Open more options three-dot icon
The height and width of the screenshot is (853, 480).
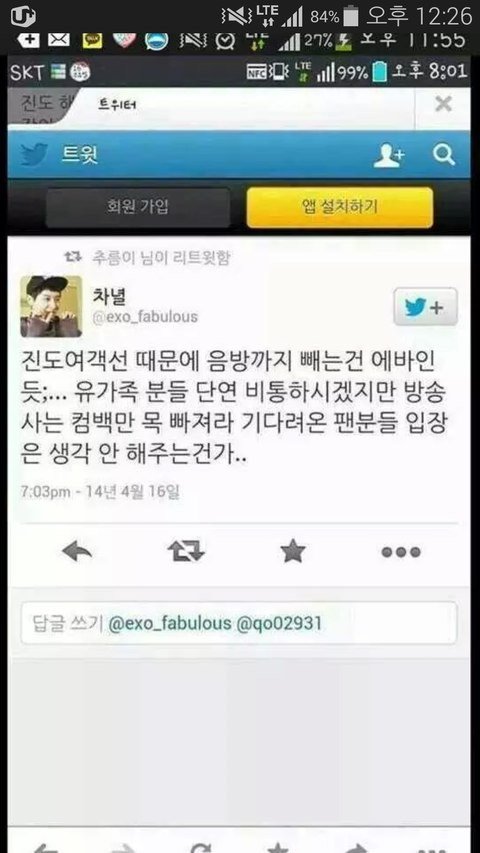(401, 552)
